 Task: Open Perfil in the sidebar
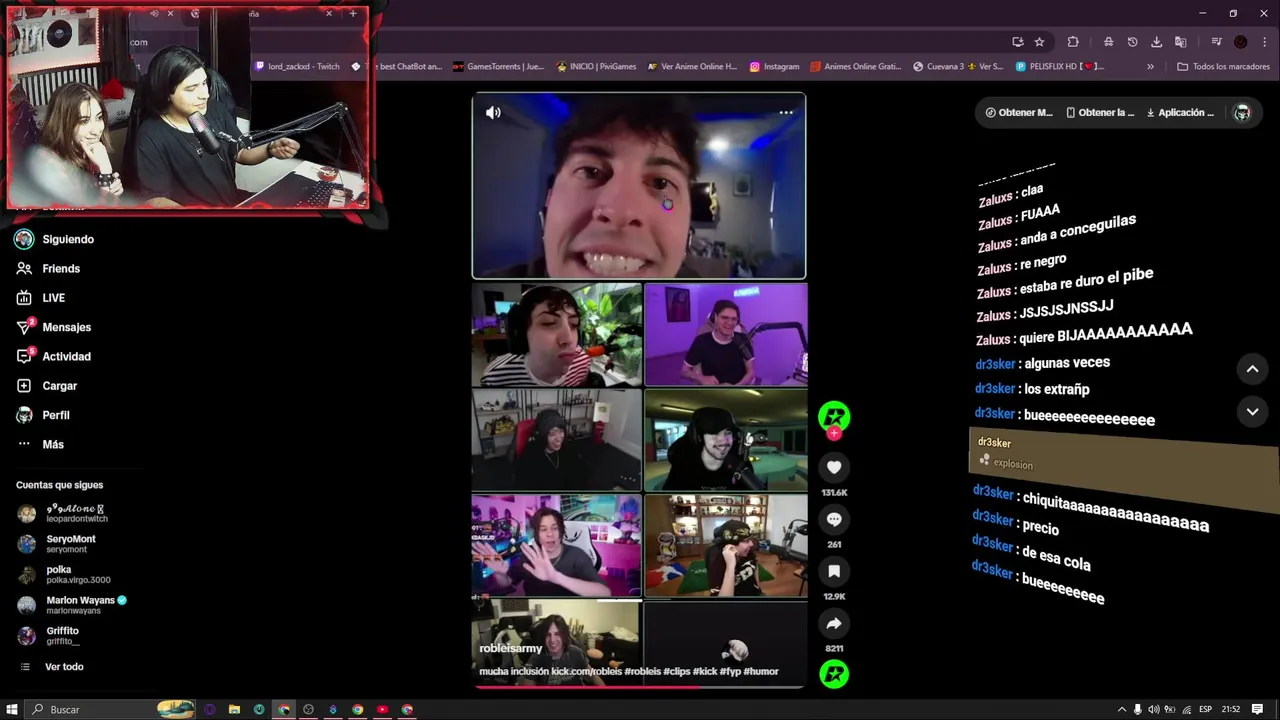tap(44, 415)
